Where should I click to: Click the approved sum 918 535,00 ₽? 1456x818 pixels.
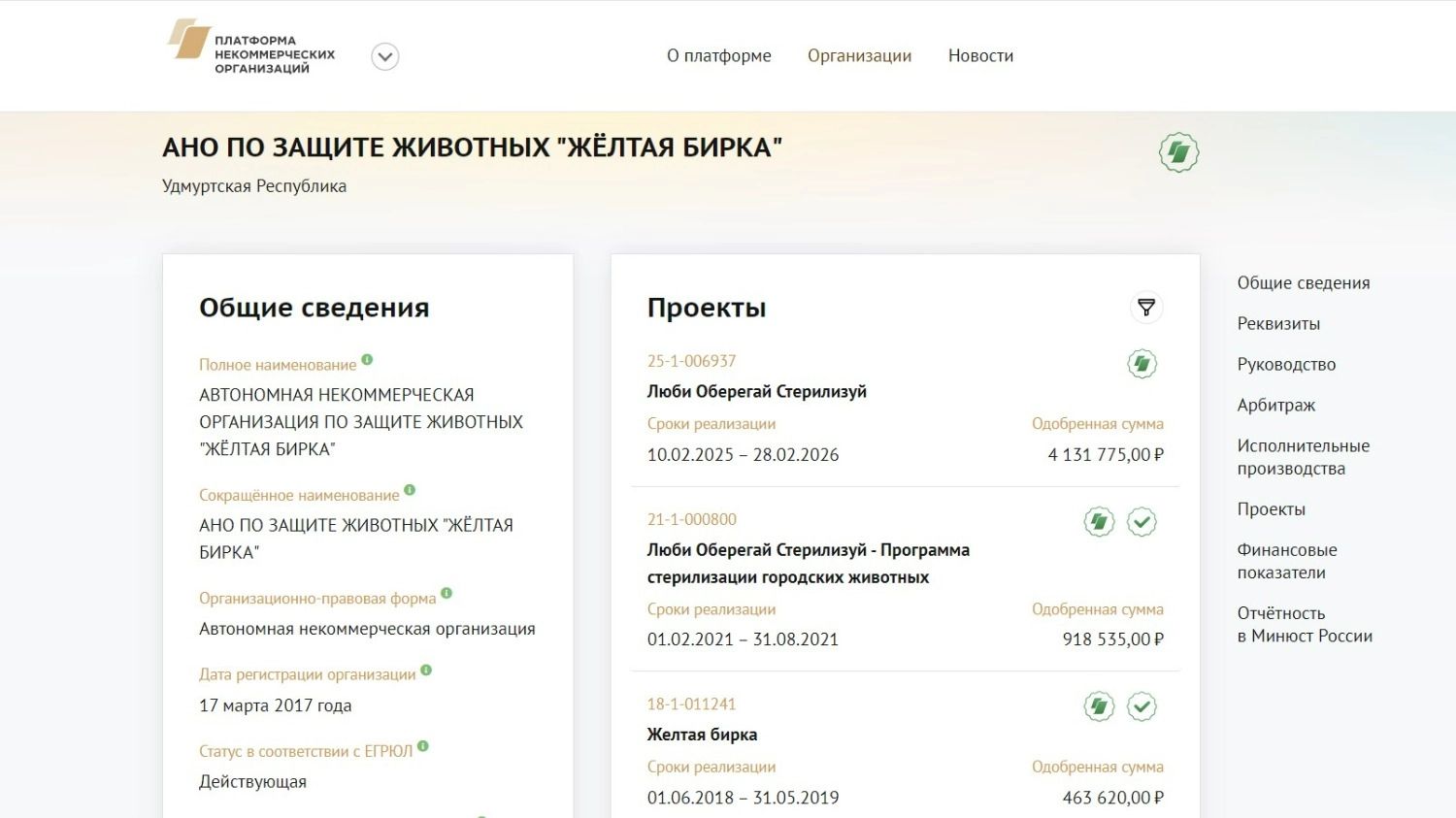pyautogui.click(x=1113, y=638)
